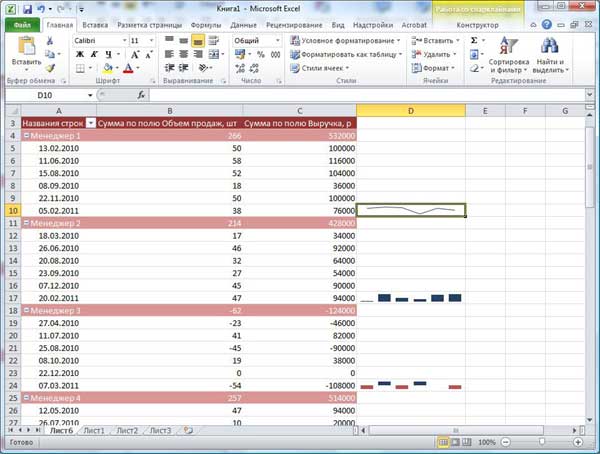Click the Find and Select binoculars icon

(x=549, y=46)
